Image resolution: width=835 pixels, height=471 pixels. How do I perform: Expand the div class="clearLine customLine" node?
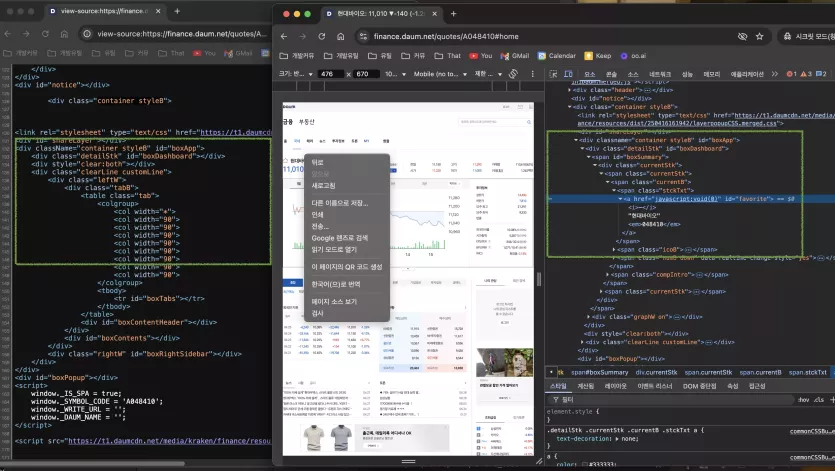point(582,342)
